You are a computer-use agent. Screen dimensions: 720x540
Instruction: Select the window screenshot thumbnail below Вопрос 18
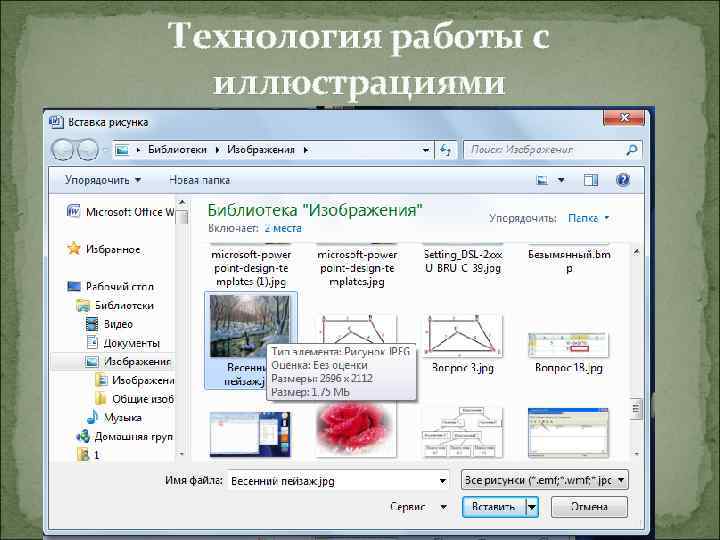[x=568, y=433]
